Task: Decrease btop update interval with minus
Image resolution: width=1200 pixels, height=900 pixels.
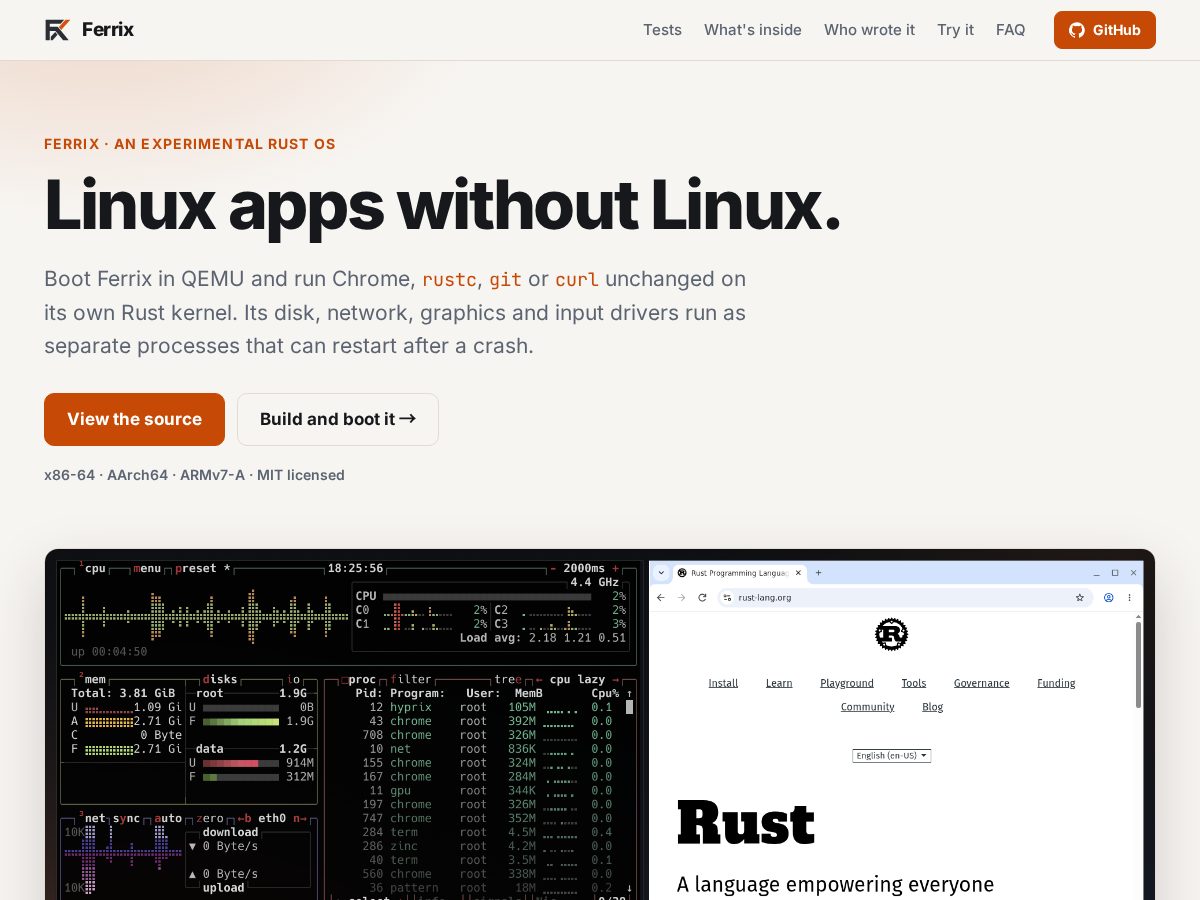Action: point(553,568)
